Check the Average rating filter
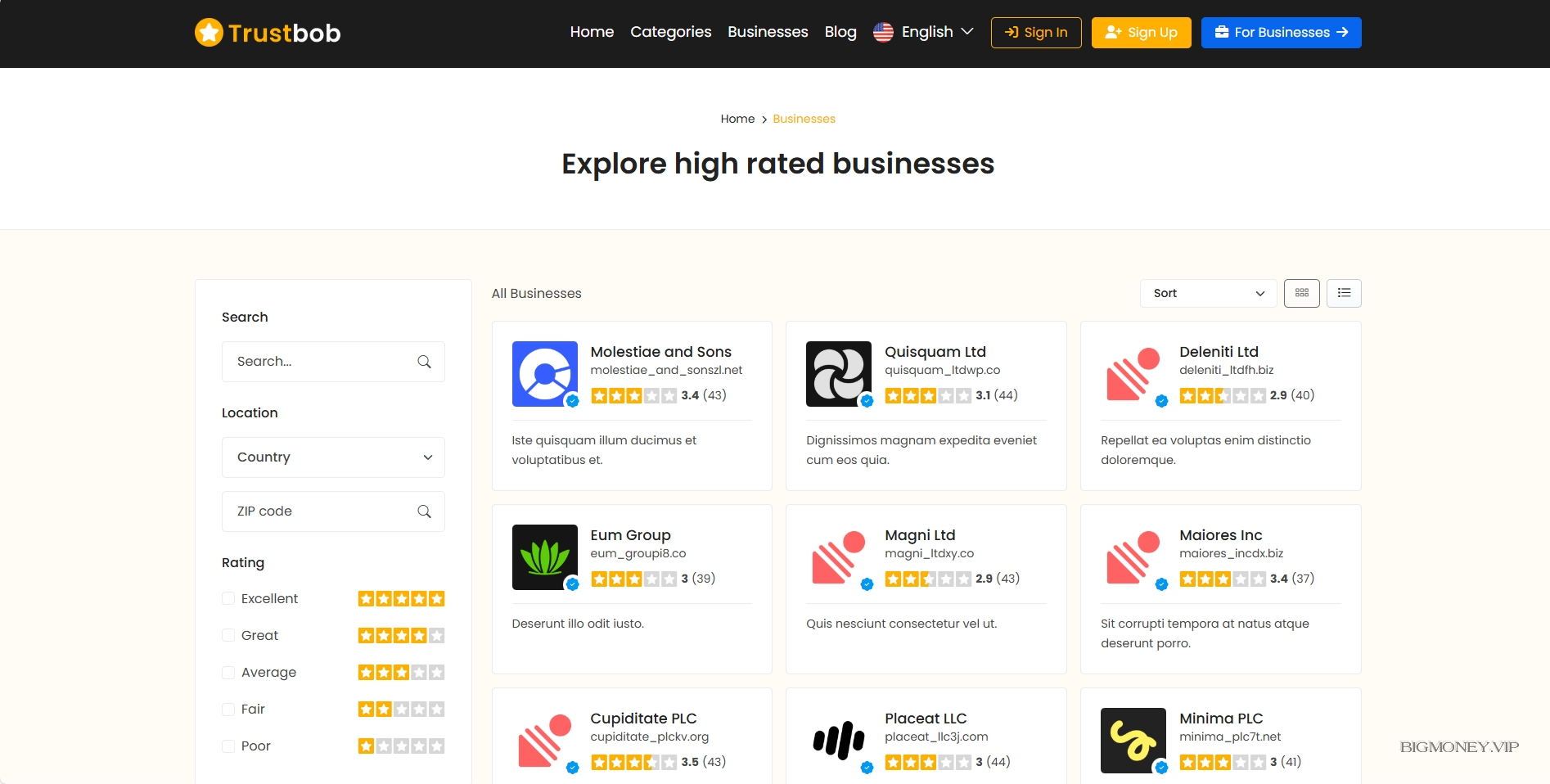 [228, 673]
